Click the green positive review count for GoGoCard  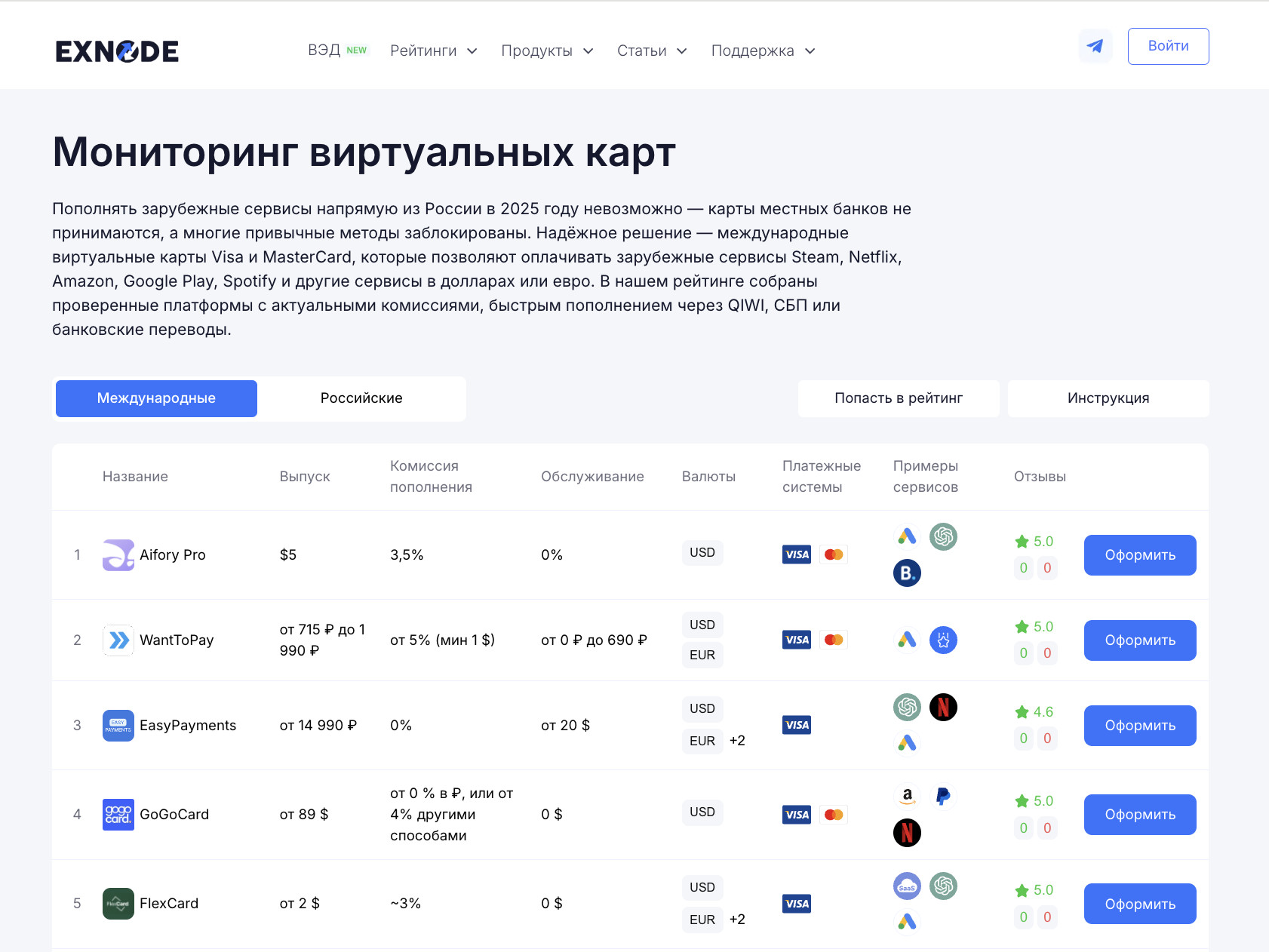click(x=1024, y=828)
